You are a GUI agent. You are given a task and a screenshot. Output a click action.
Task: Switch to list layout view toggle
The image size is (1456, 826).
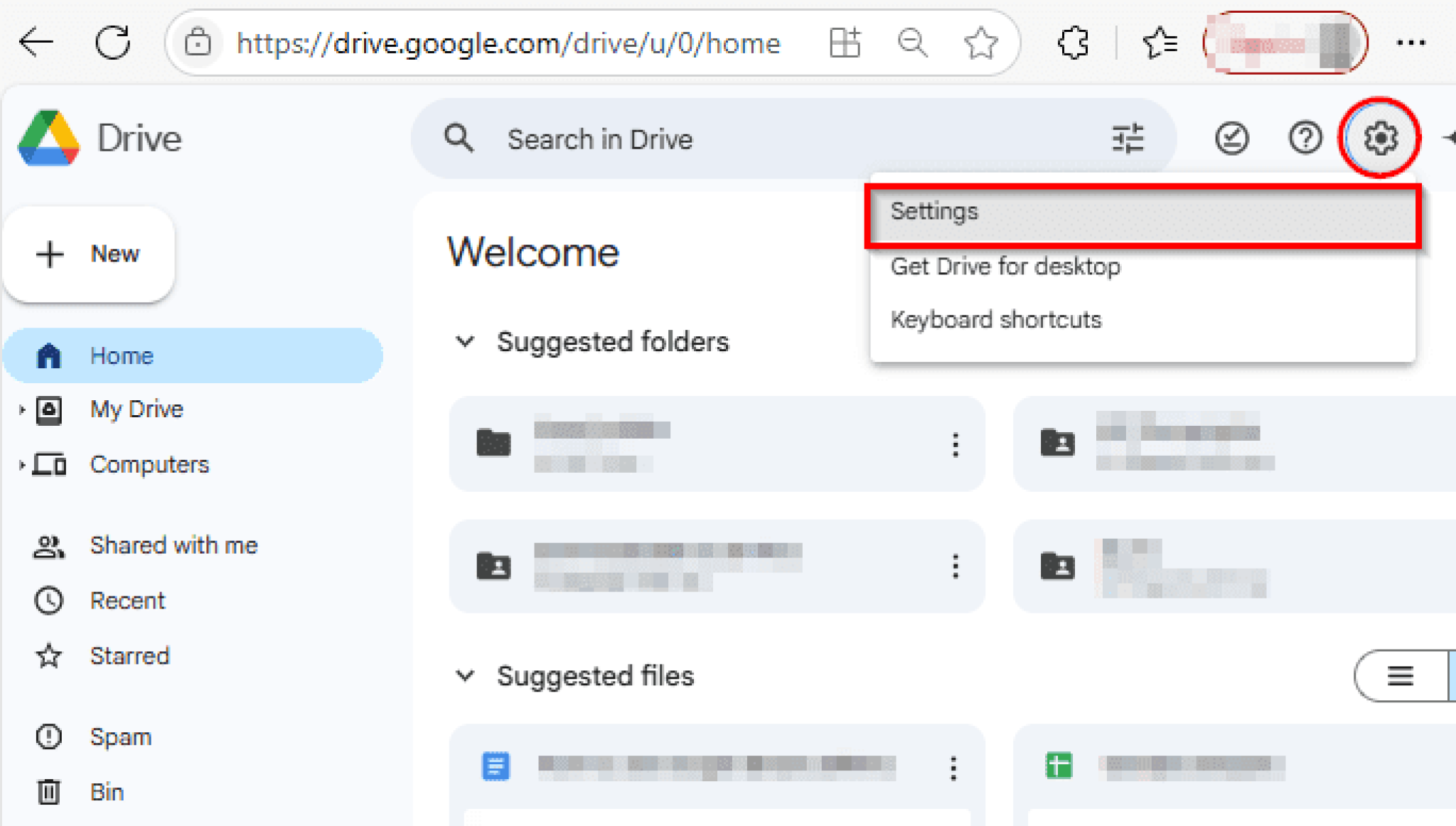(x=1400, y=675)
